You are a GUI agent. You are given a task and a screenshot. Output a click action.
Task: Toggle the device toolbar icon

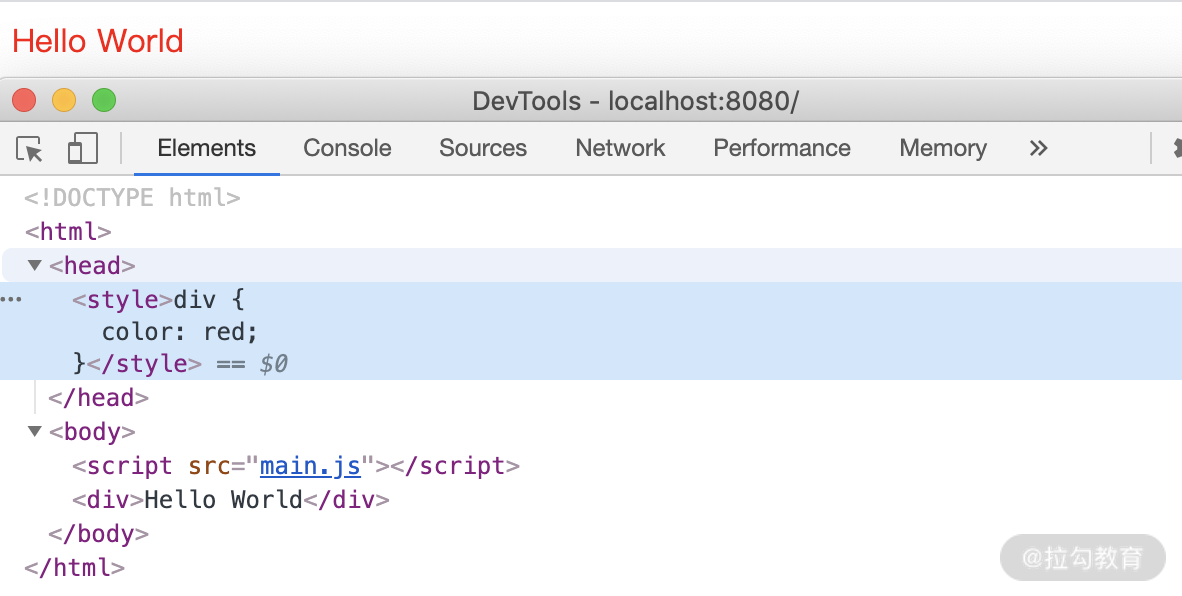click(82, 149)
